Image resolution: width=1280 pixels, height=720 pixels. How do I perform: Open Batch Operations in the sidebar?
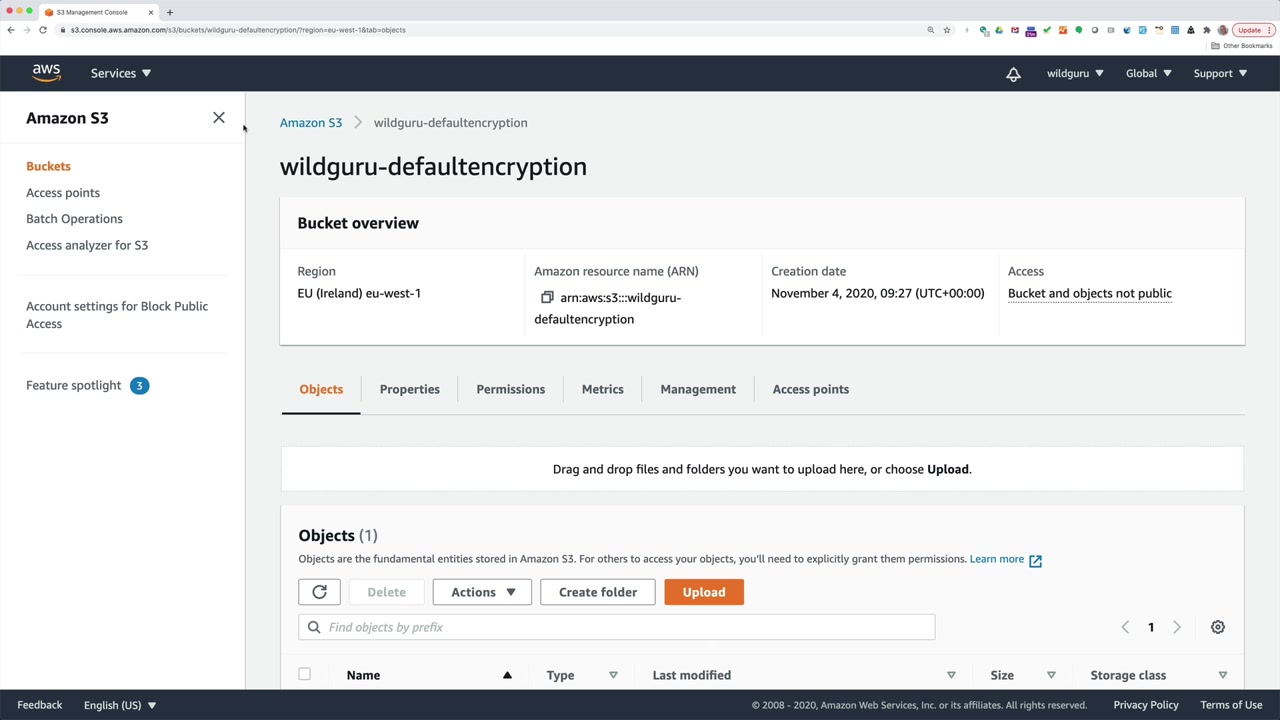coord(74,218)
